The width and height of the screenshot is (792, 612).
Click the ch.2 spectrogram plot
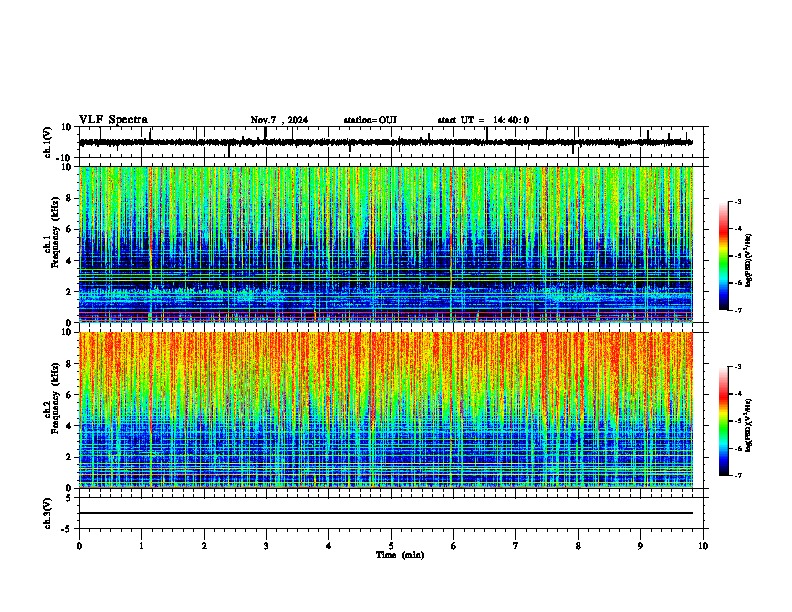(x=386, y=410)
